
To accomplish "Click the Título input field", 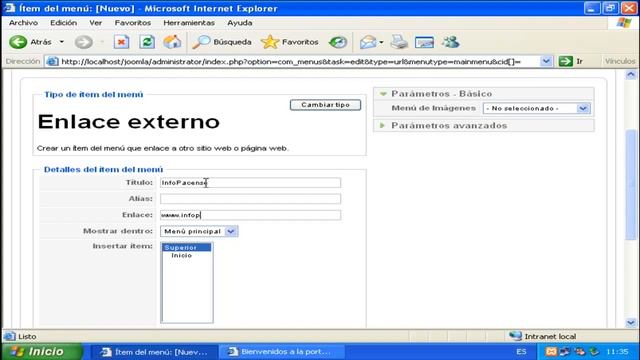I will pos(250,182).
